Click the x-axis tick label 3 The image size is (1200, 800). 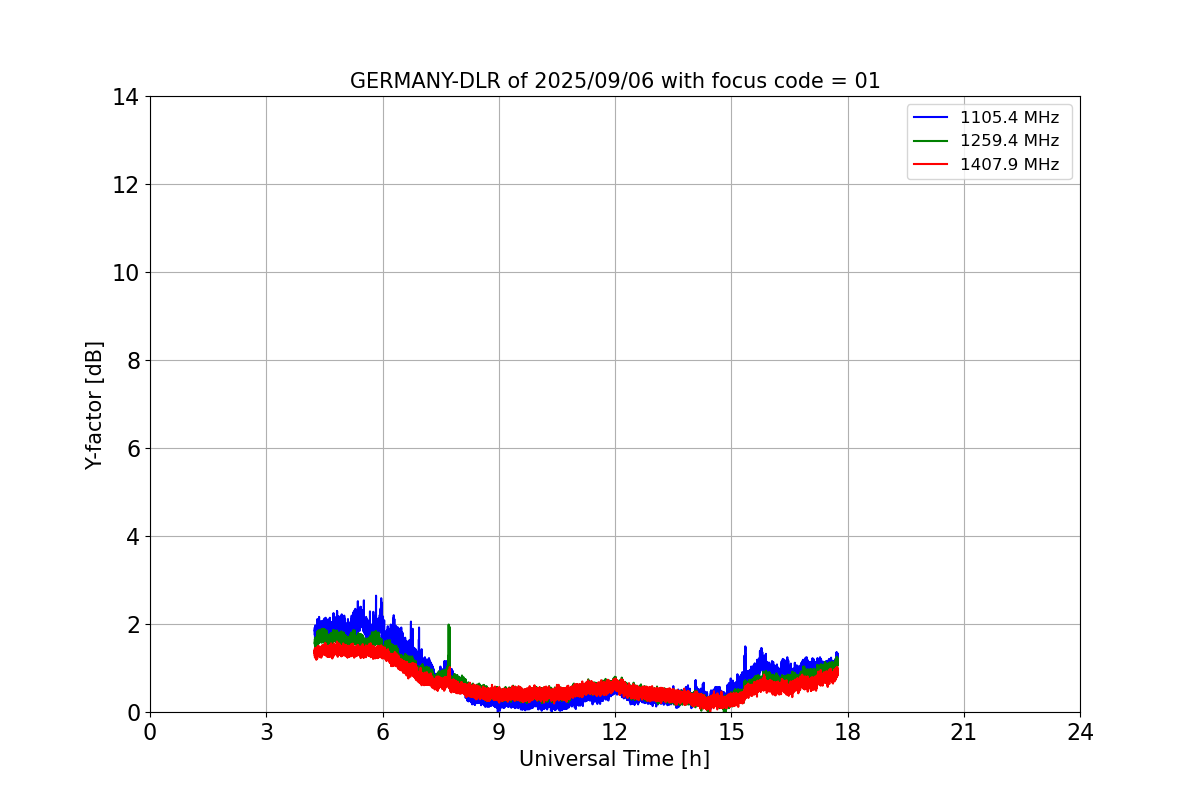click(x=266, y=732)
